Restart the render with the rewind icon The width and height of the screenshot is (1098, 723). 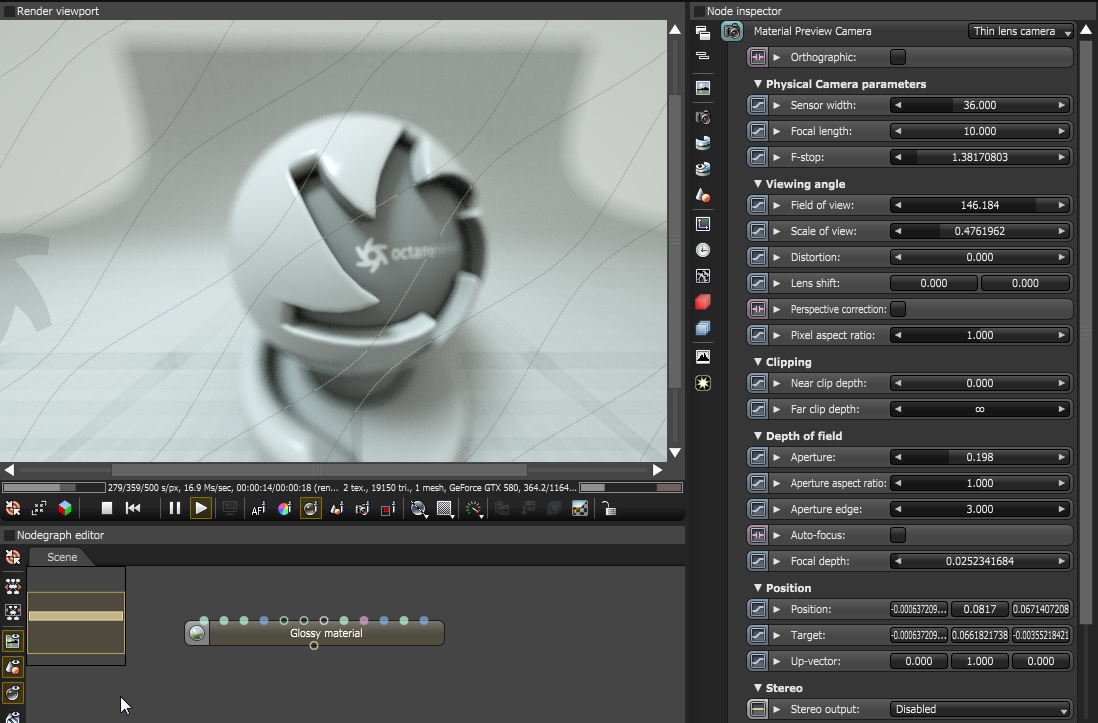133,509
